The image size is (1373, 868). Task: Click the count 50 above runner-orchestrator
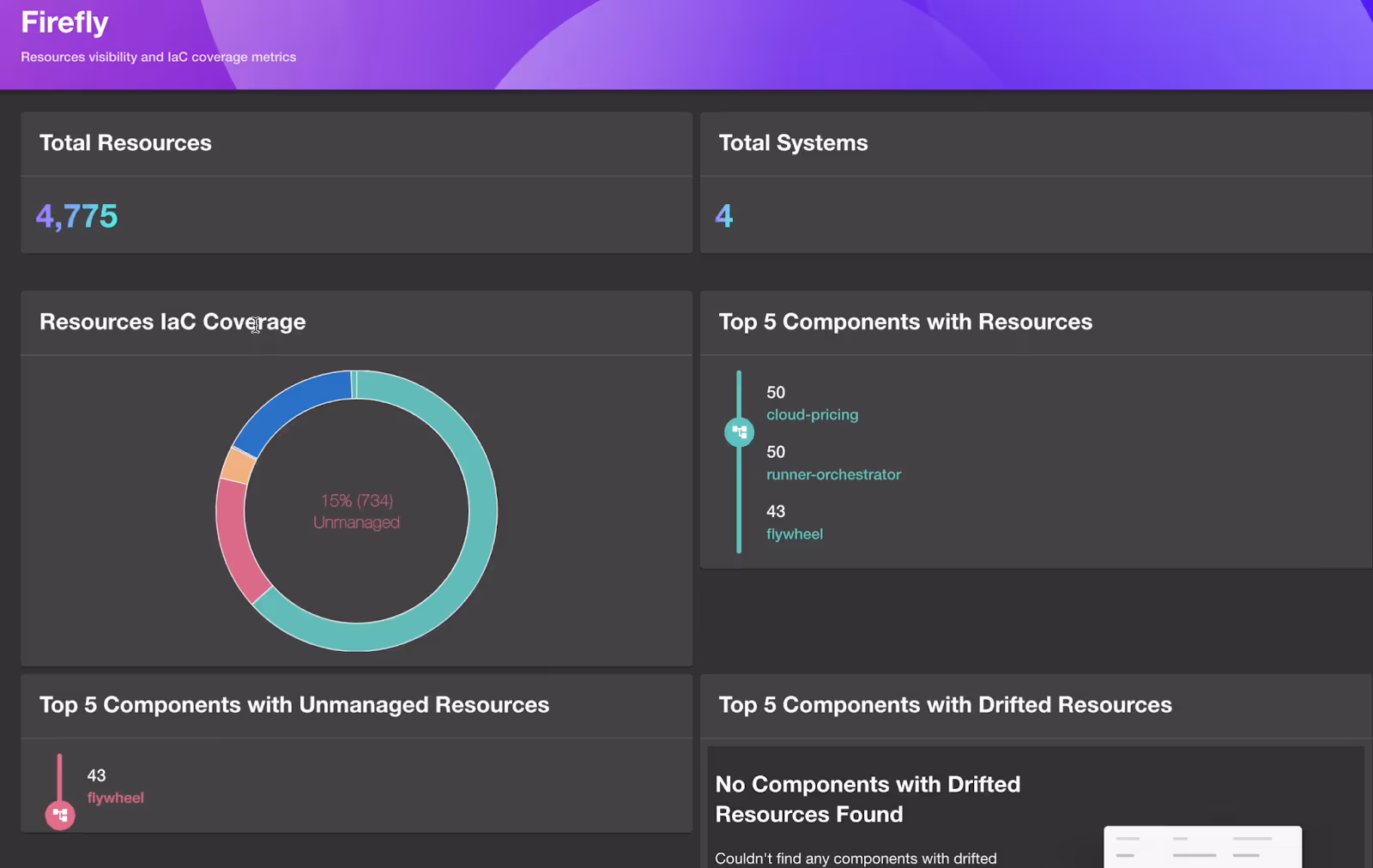776,452
